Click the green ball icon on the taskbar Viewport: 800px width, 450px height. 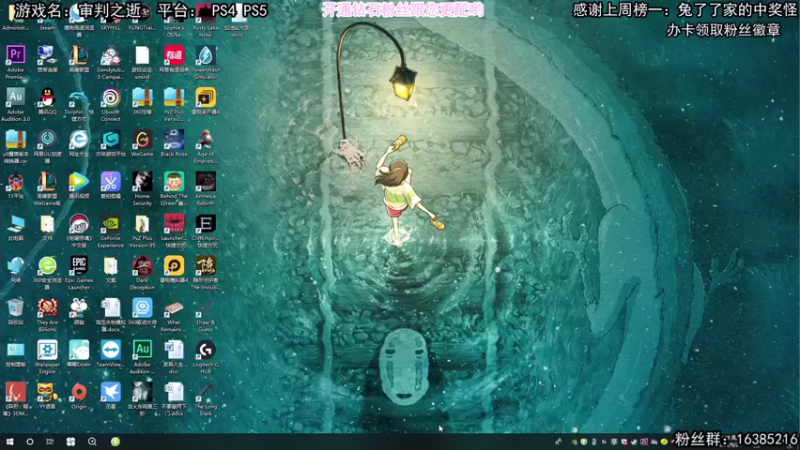point(115,441)
